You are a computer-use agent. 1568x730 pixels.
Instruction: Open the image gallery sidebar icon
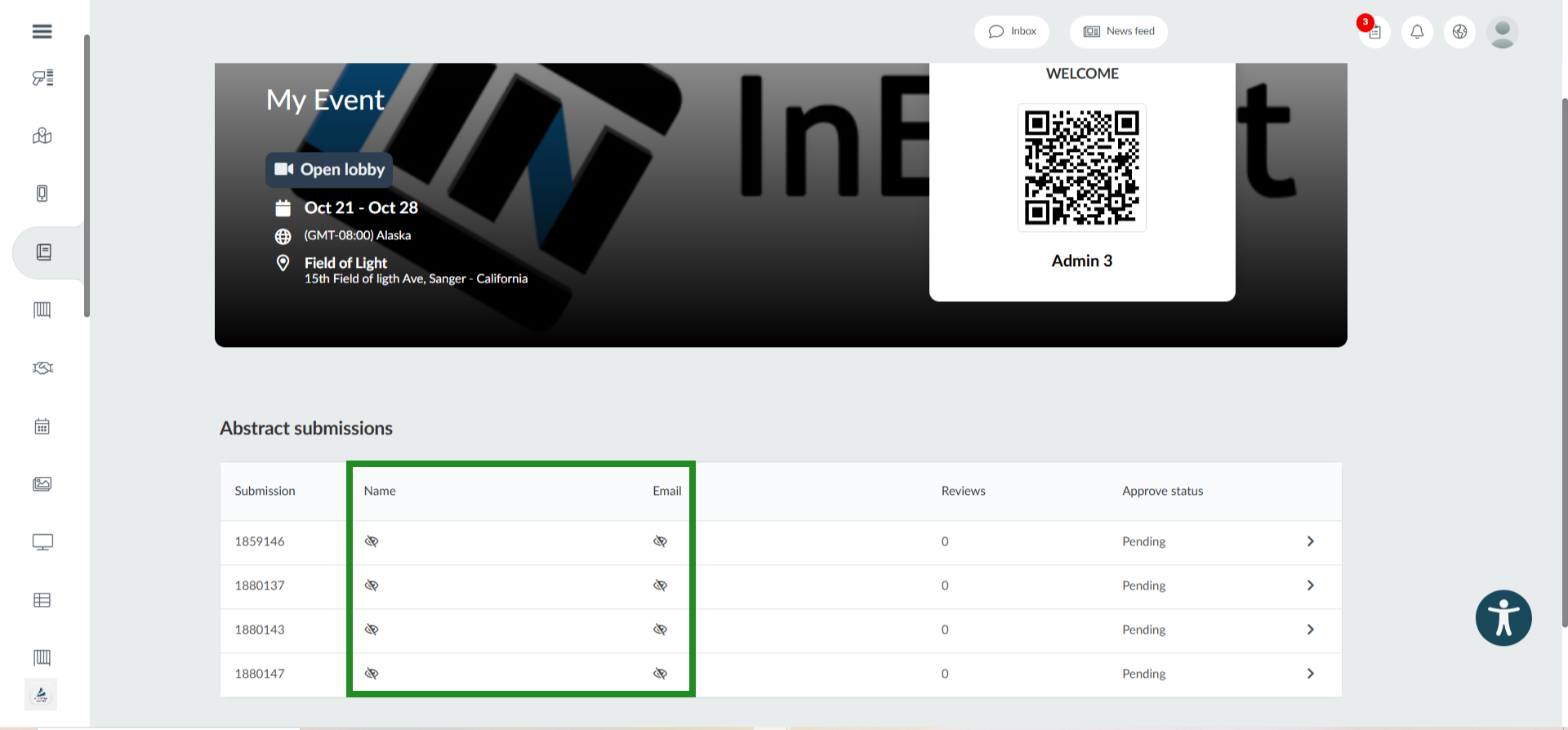tap(42, 484)
